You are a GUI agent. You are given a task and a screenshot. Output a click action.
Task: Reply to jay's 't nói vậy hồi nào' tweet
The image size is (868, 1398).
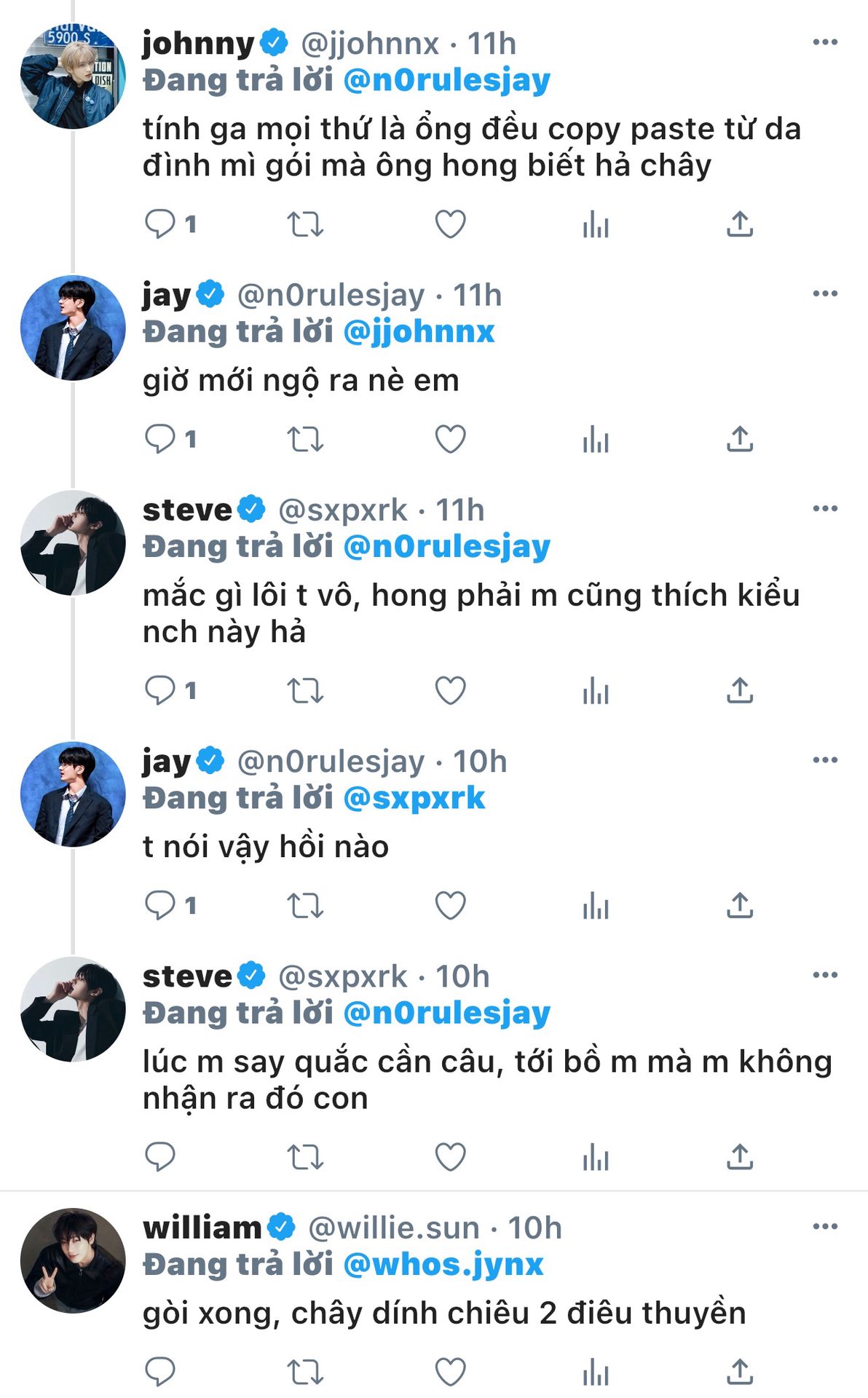(x=160, y=905)
